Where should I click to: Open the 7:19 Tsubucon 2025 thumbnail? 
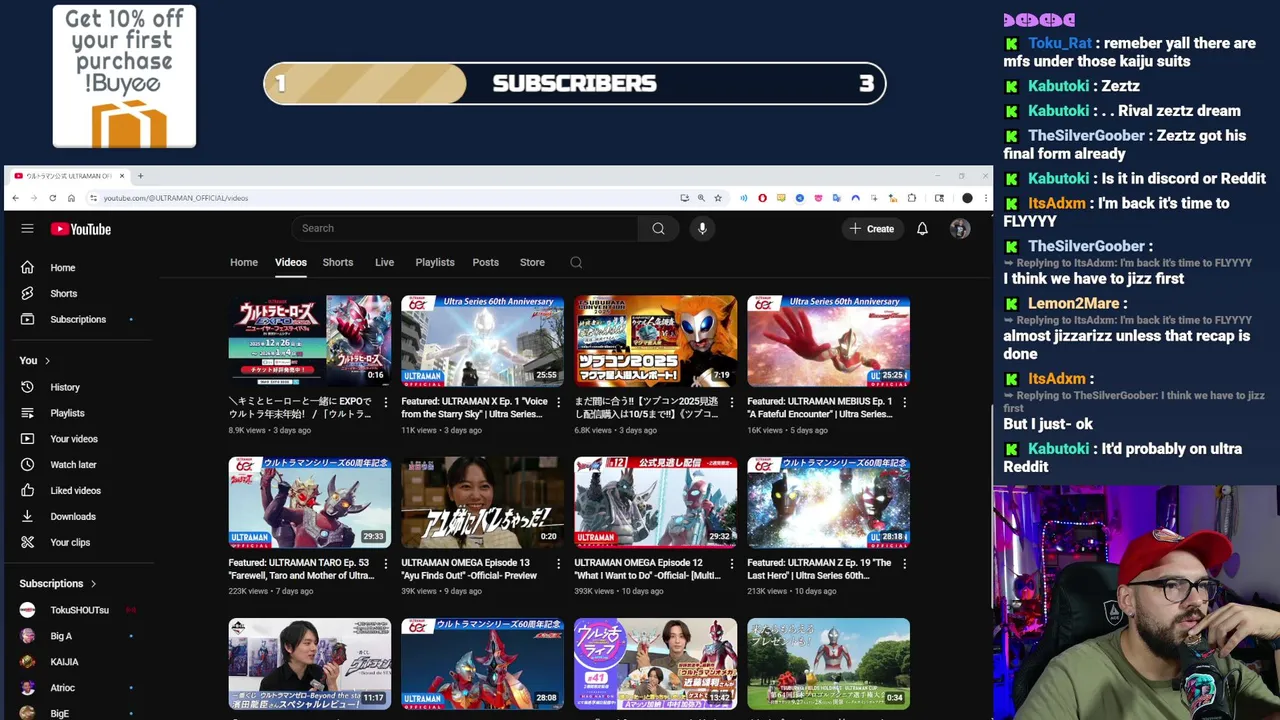655,341
